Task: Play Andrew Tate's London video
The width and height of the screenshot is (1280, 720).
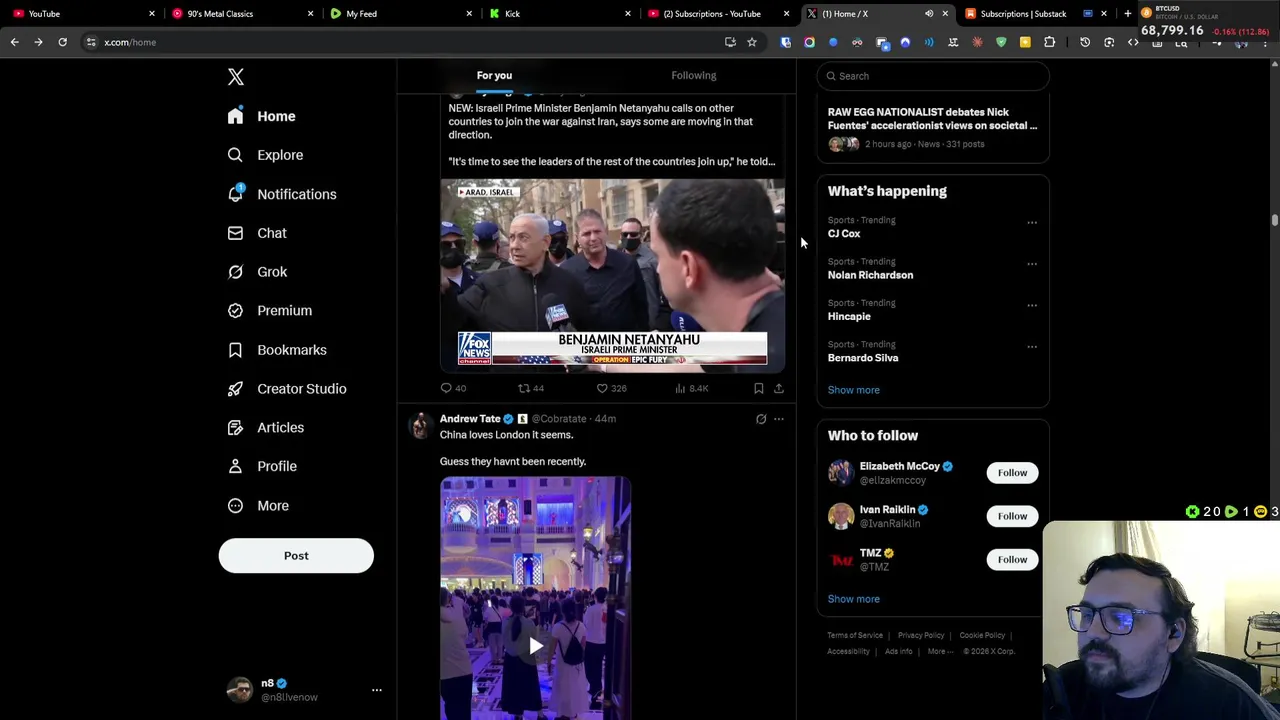Action: pos(536,646)
